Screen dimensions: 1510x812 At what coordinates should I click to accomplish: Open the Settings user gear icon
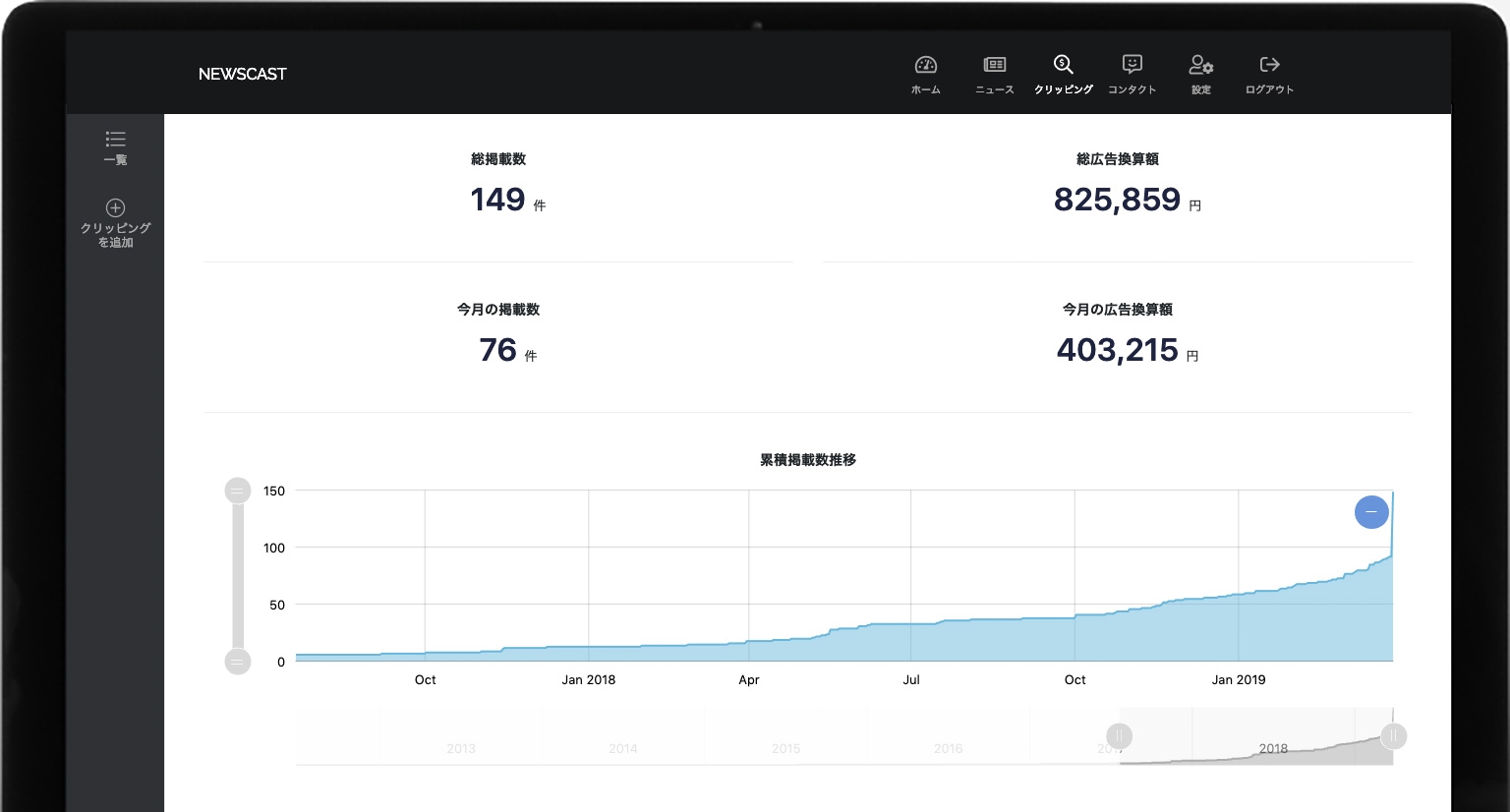pyautogui.click(x=1200, y=66)
